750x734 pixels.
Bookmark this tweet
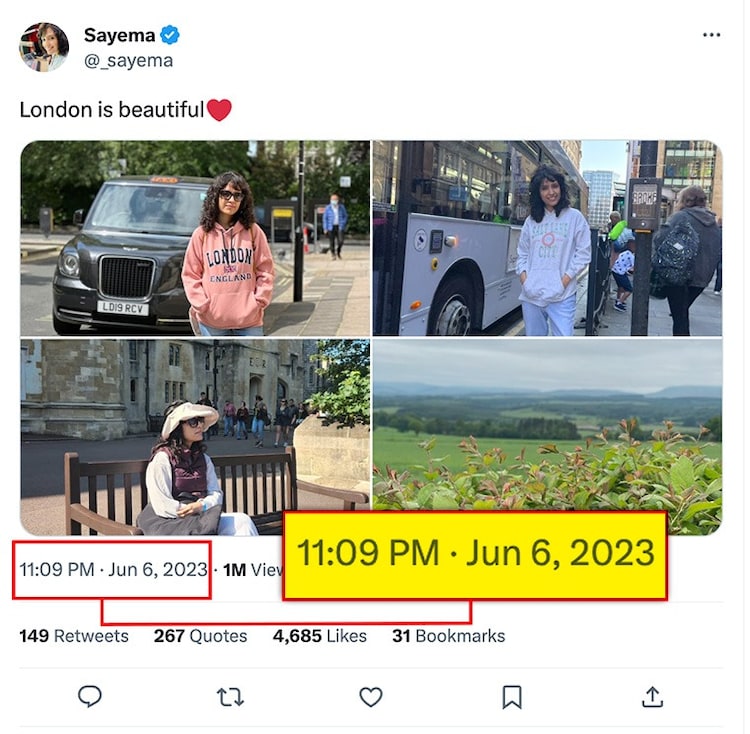click(511, 696)
